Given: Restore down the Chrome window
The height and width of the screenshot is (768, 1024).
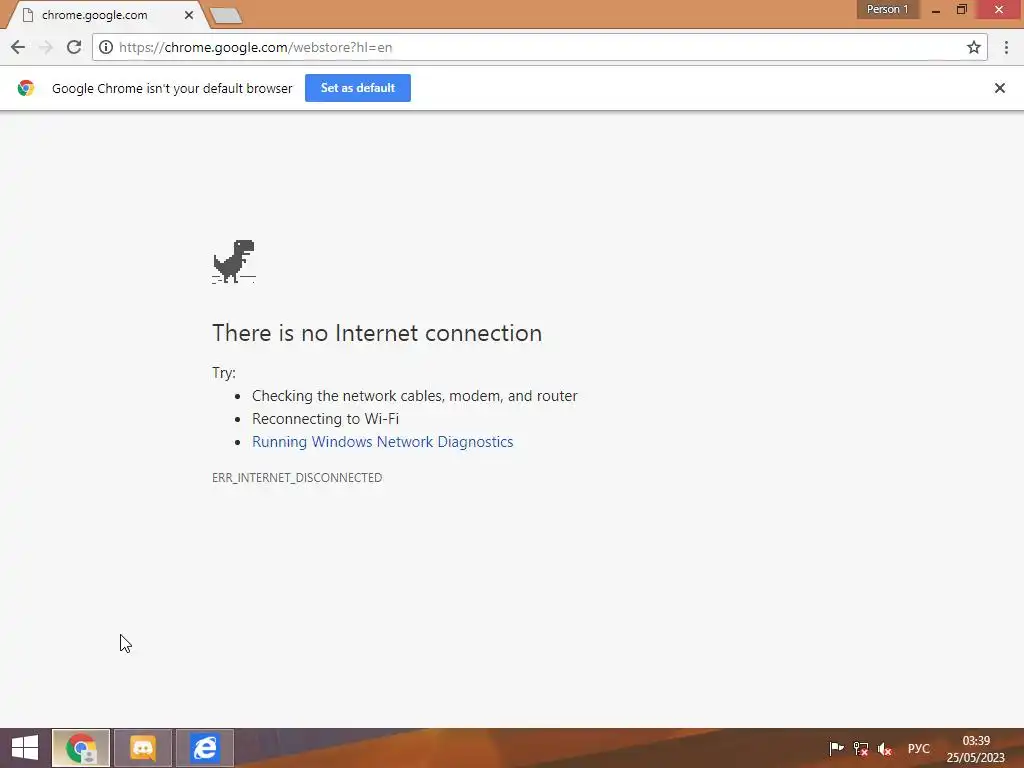Looking at the screenshot, I should click(962, 10).
